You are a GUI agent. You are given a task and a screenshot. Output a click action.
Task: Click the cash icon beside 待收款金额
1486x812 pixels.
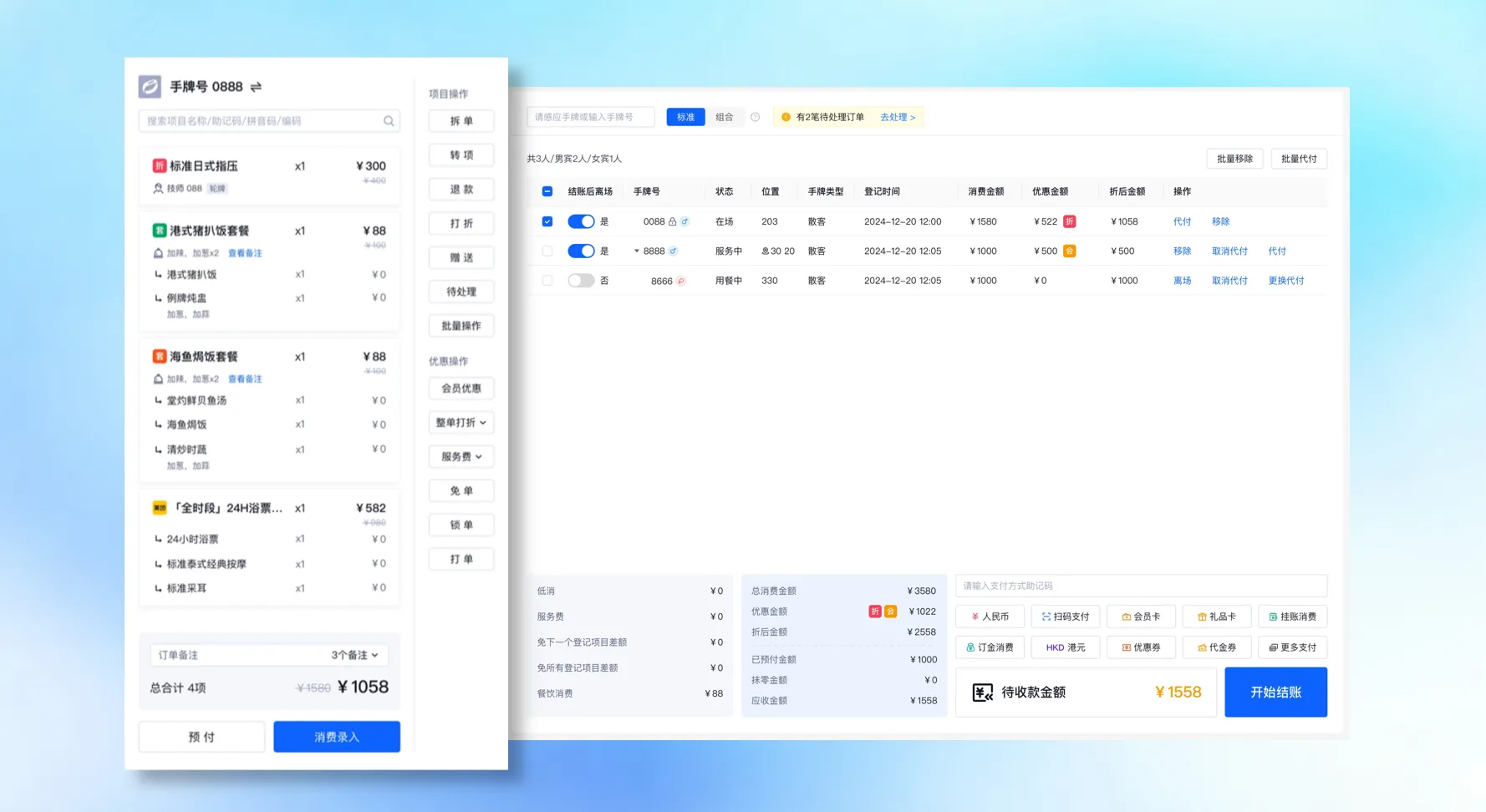click(x=983, y=692)
